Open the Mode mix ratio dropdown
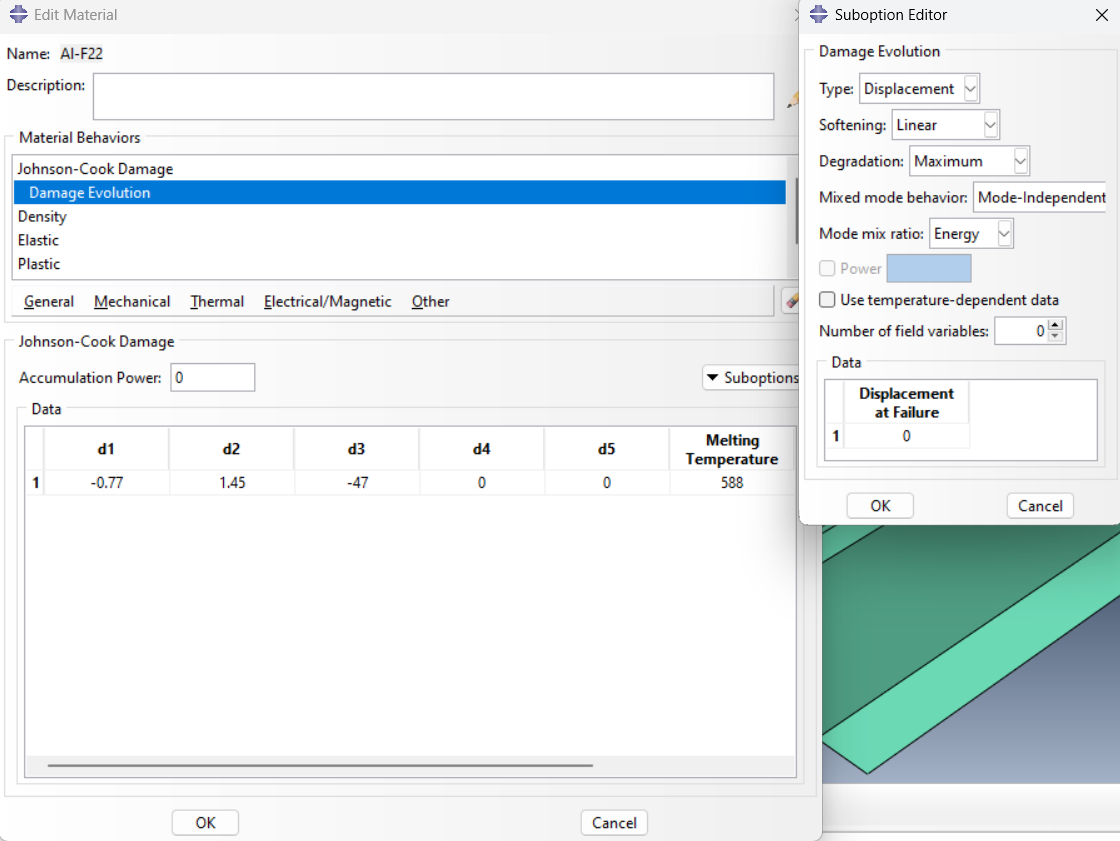Screen dimensions: 1120x841 pyautogui.click(x=971, y=234)
